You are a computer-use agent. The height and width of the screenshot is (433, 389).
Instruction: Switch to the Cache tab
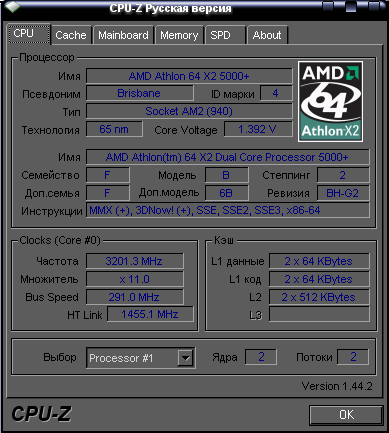coord(71,35)
